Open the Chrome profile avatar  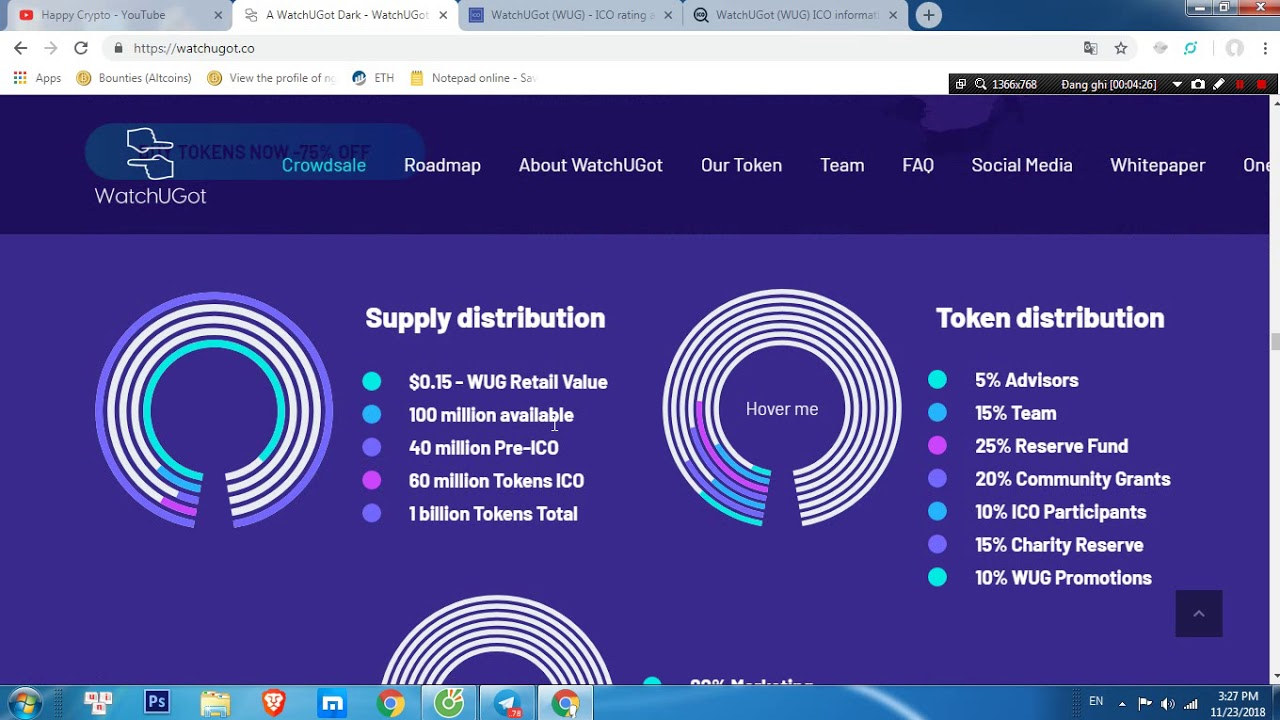coord(1235,48)
